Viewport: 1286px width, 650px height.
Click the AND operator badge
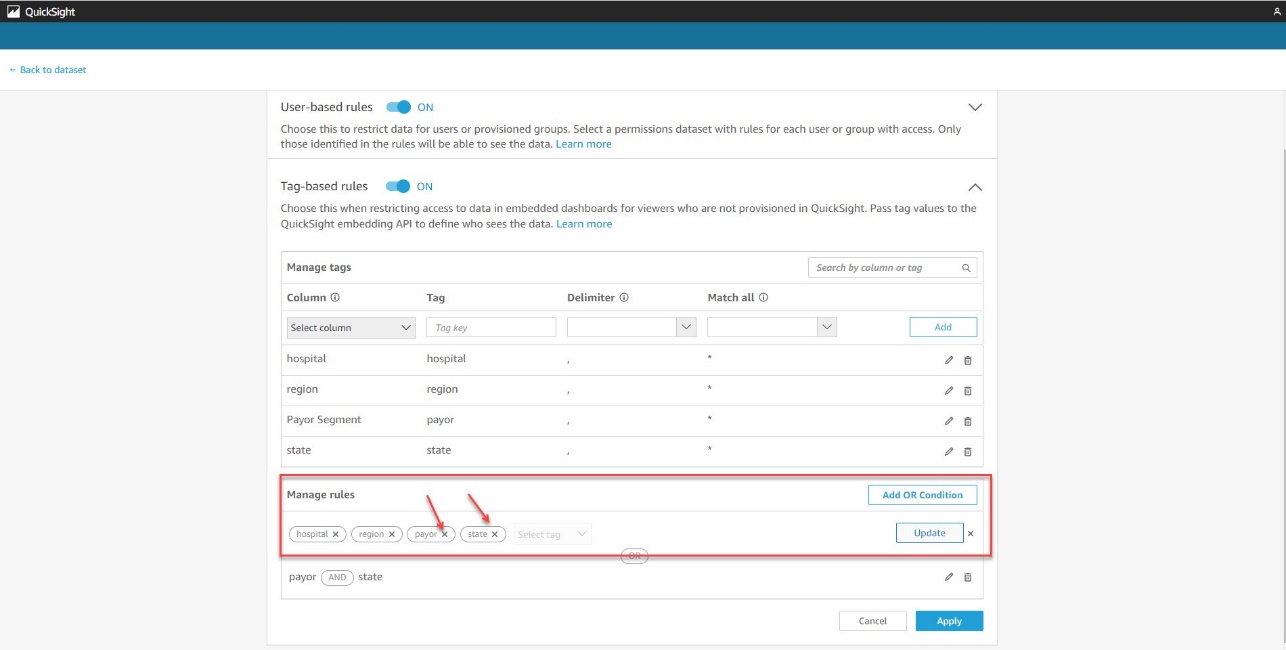[337, 577]
